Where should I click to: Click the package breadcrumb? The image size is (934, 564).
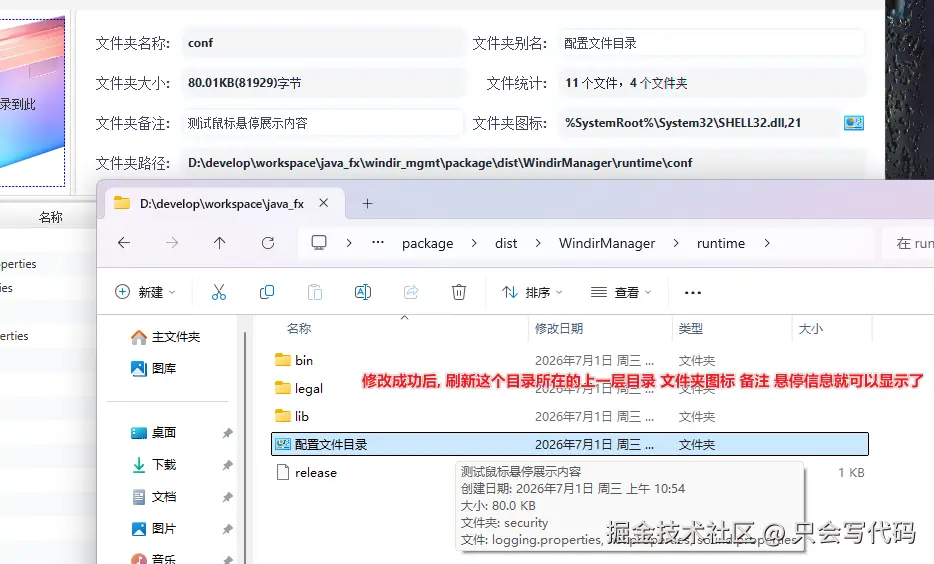click(x=428, y=244)
